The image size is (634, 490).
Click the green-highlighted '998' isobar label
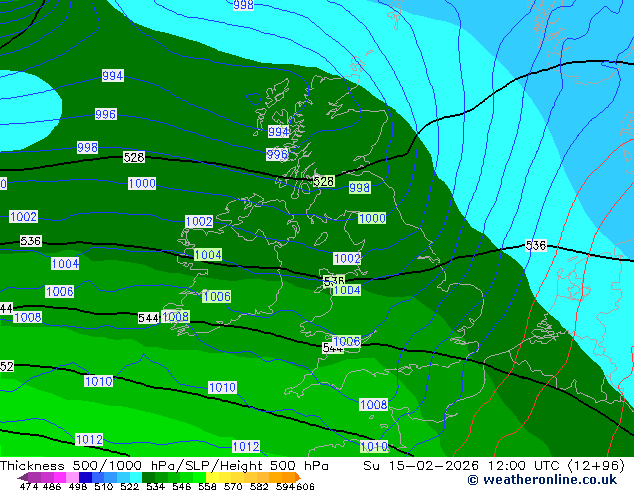tap(359, 188)
